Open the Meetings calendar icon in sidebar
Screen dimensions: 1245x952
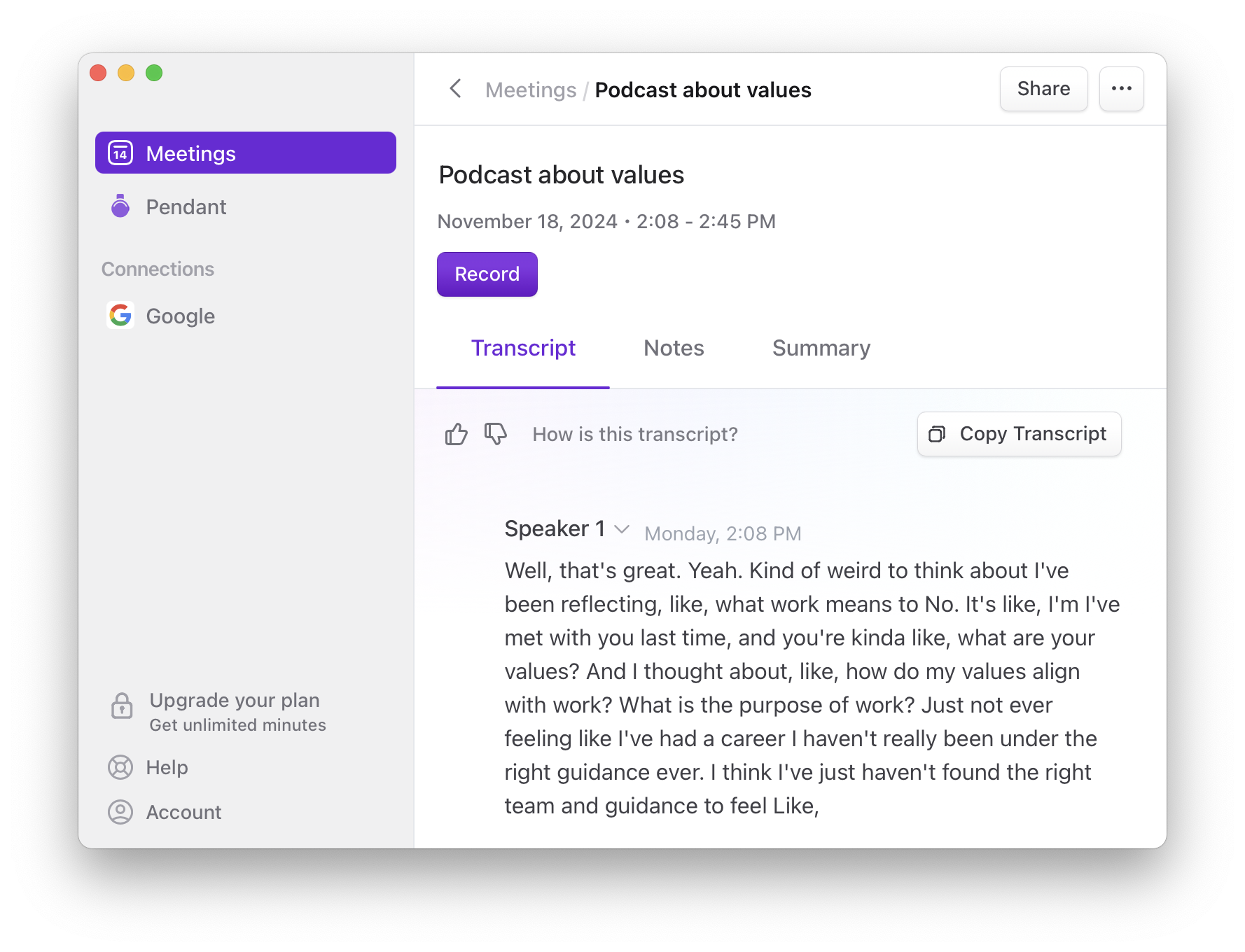coord(120,153)
